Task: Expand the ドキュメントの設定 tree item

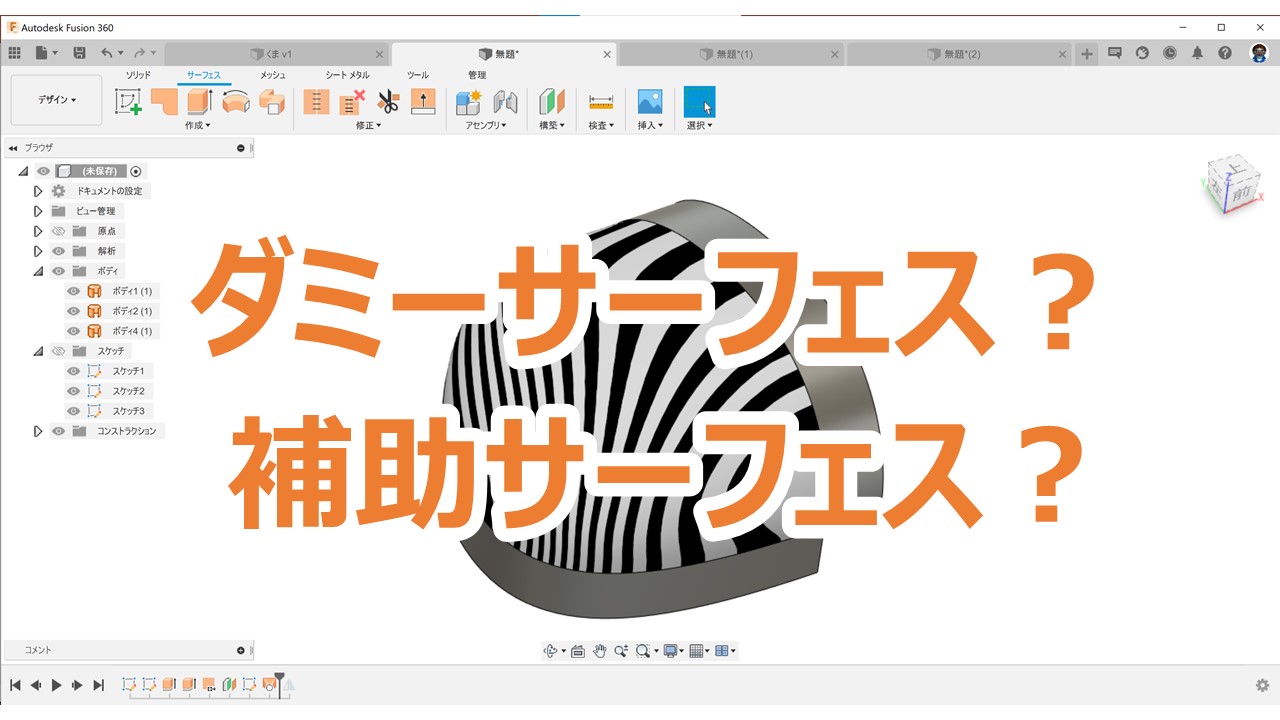Action: tap(38, 191)
